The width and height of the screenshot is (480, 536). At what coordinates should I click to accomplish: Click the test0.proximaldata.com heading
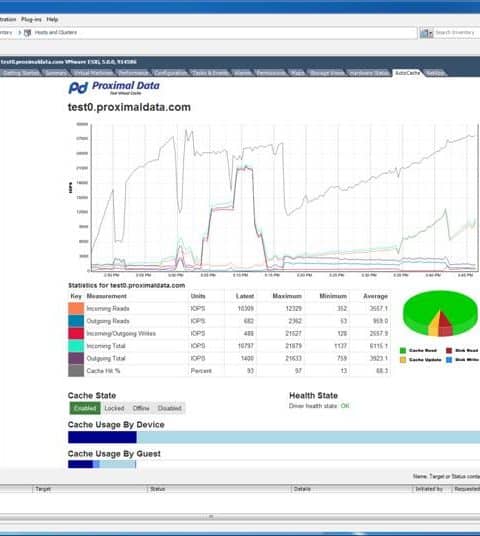click(x=129, y=107)
